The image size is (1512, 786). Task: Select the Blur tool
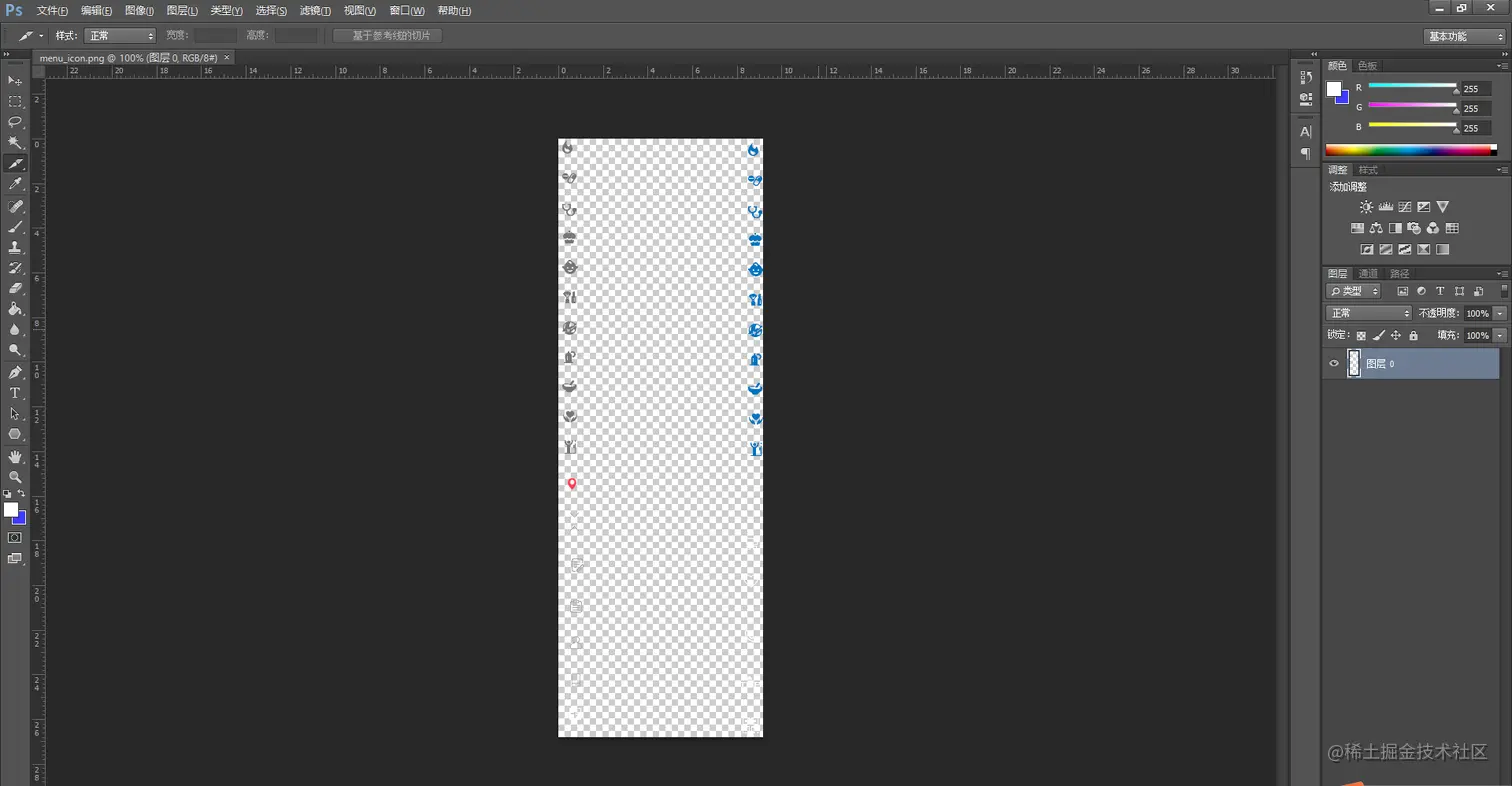click(x=15, y=329)
